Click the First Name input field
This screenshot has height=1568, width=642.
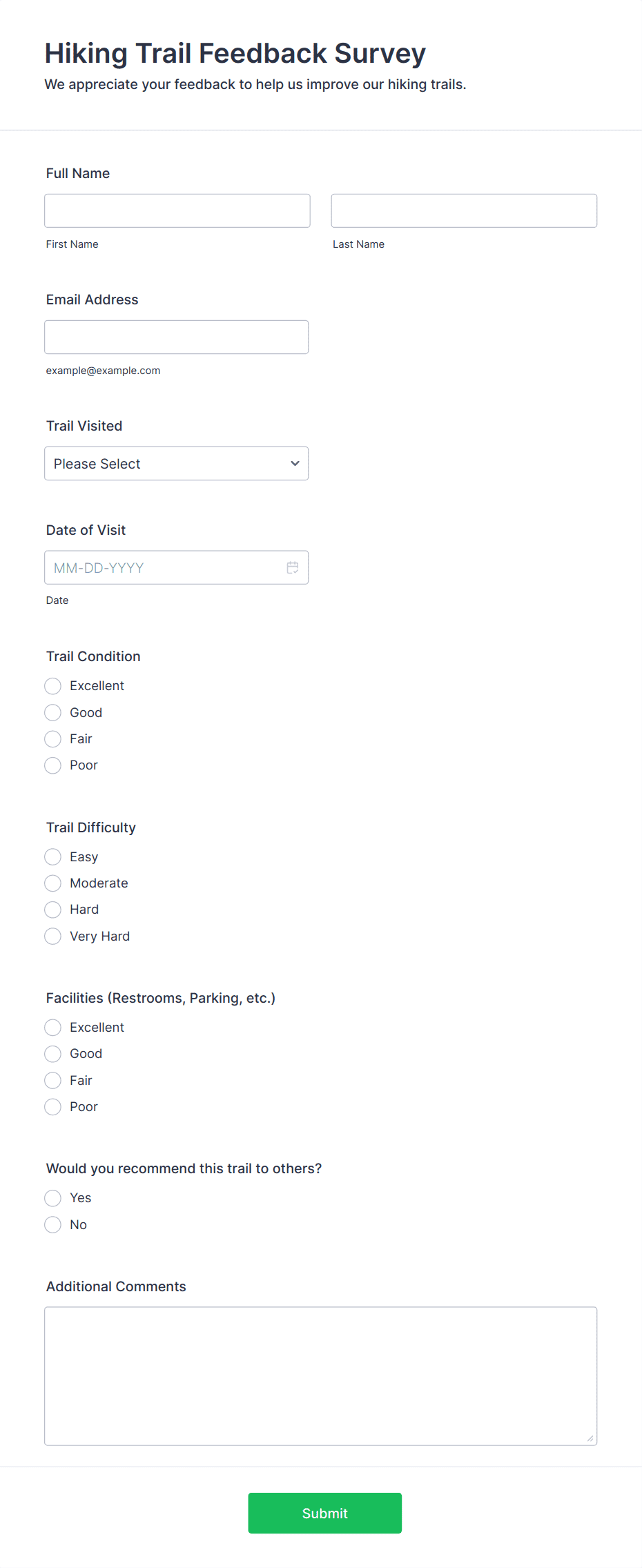[x=177, y=210]
